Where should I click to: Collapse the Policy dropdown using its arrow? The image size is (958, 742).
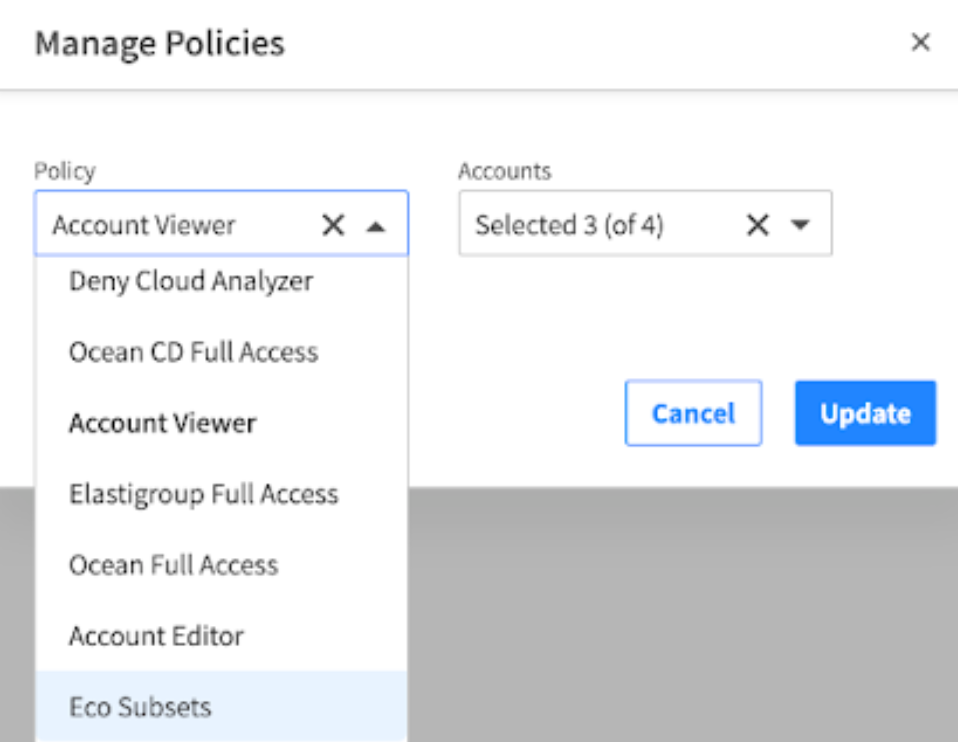pyautogui.click(x=376, y=227)
